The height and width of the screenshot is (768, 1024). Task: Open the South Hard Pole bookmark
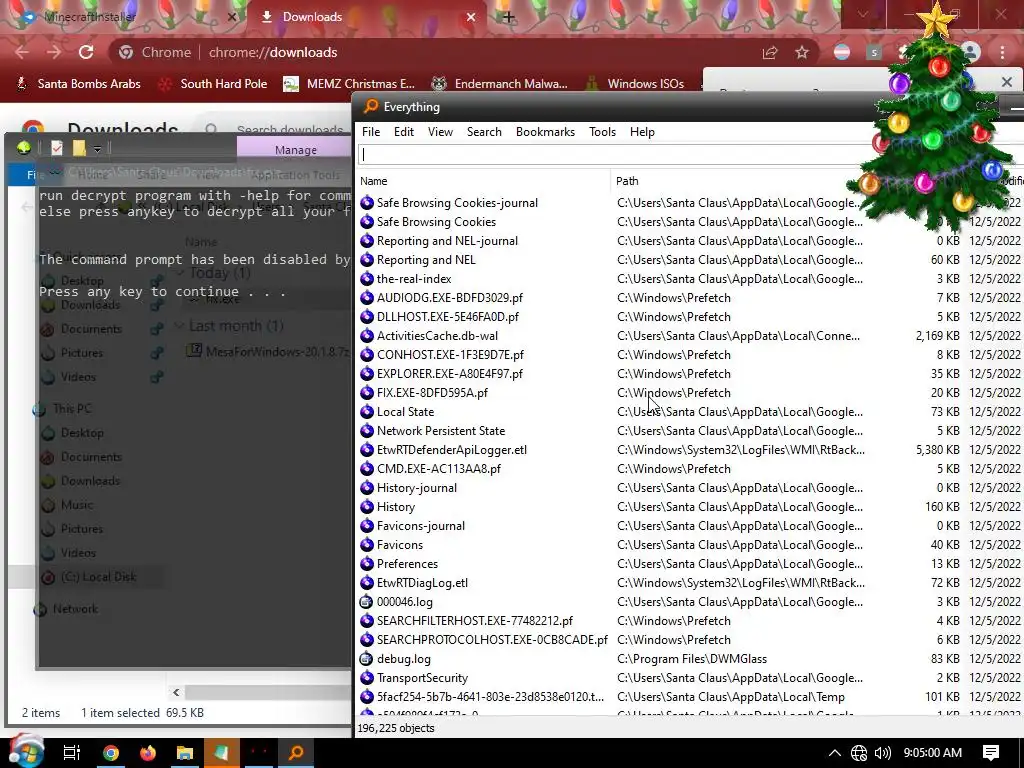click(214, 84)
